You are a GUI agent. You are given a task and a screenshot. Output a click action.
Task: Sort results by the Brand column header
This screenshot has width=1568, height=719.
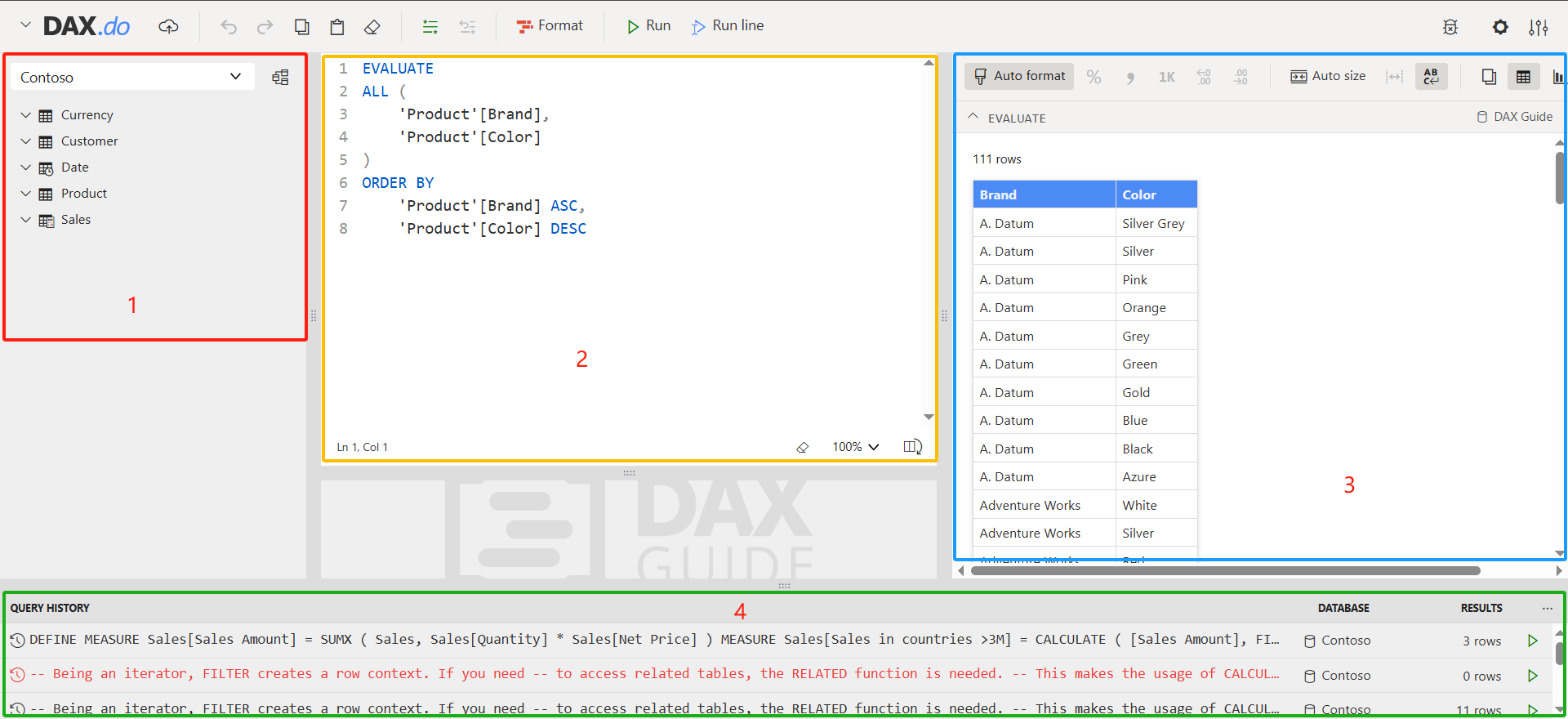tap(1044, 194)
